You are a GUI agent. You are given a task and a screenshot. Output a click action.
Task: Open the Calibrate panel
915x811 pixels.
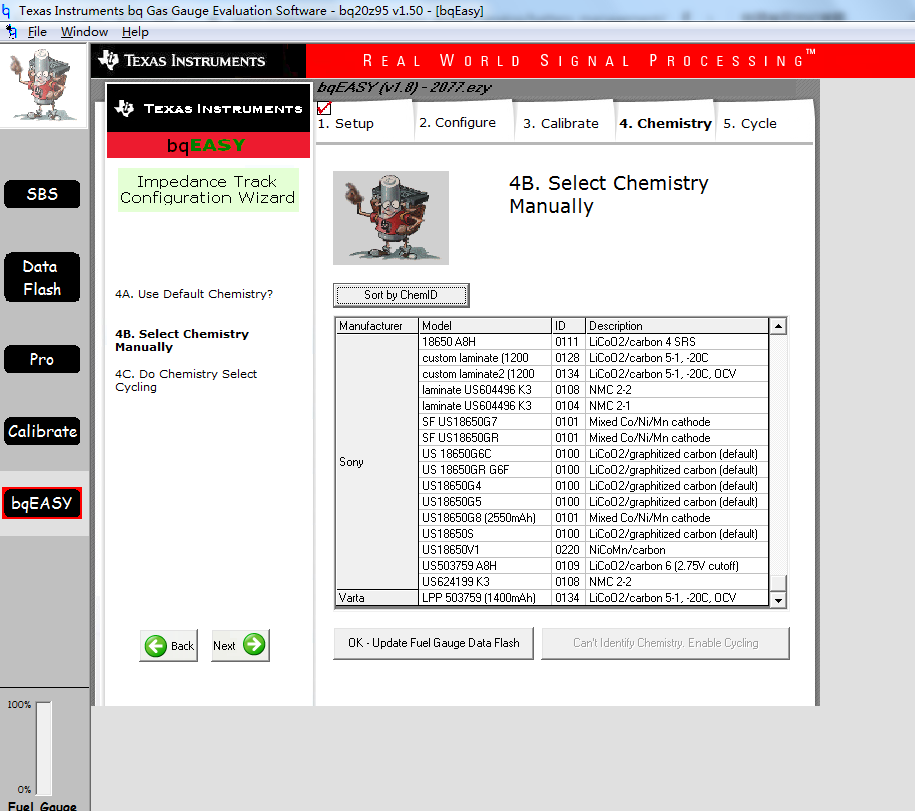tap(42, 431)
